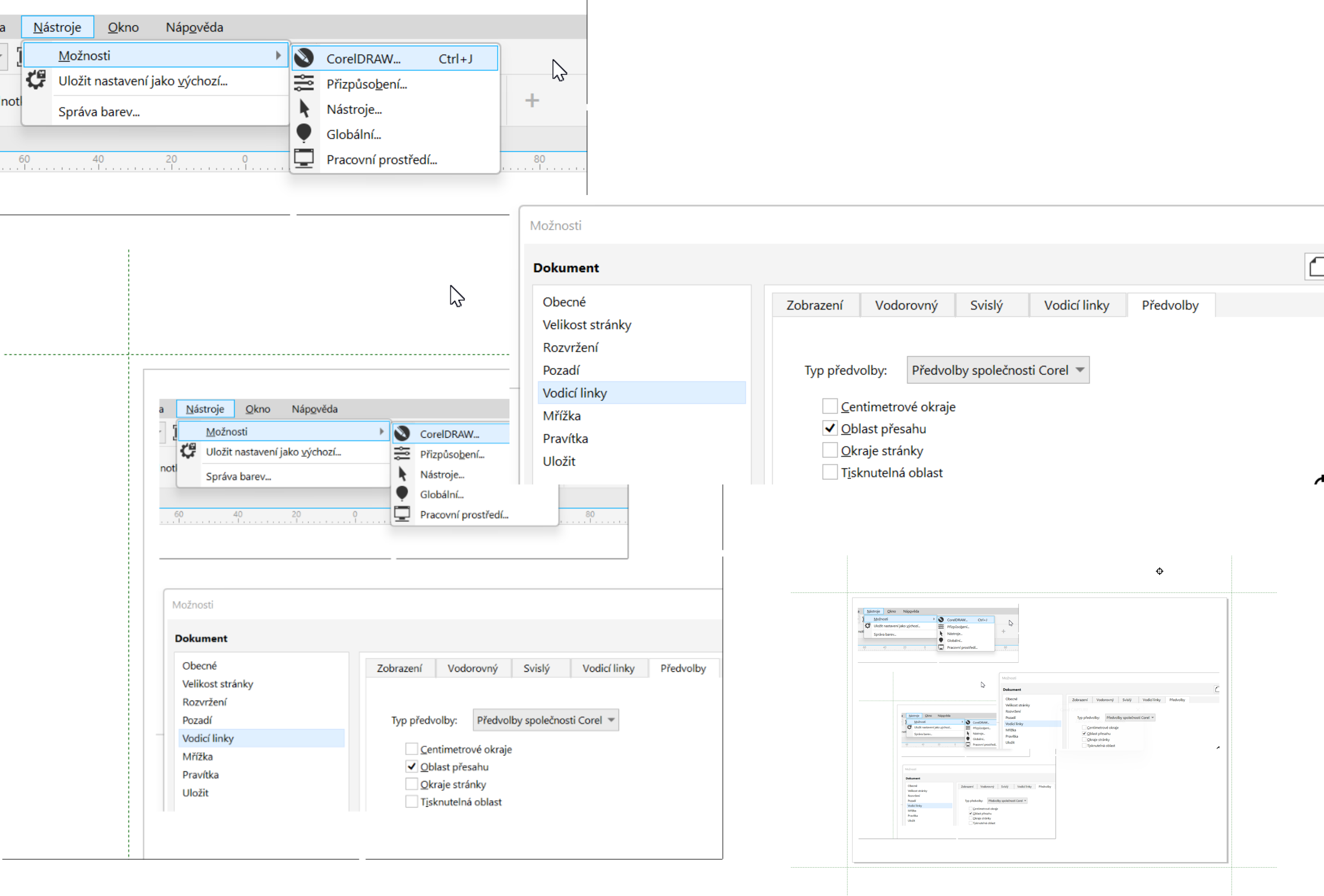Open the Nástroje menu
Image resolution: width=1324 pixels, height=896 pixels.
[x=57, y=27]
